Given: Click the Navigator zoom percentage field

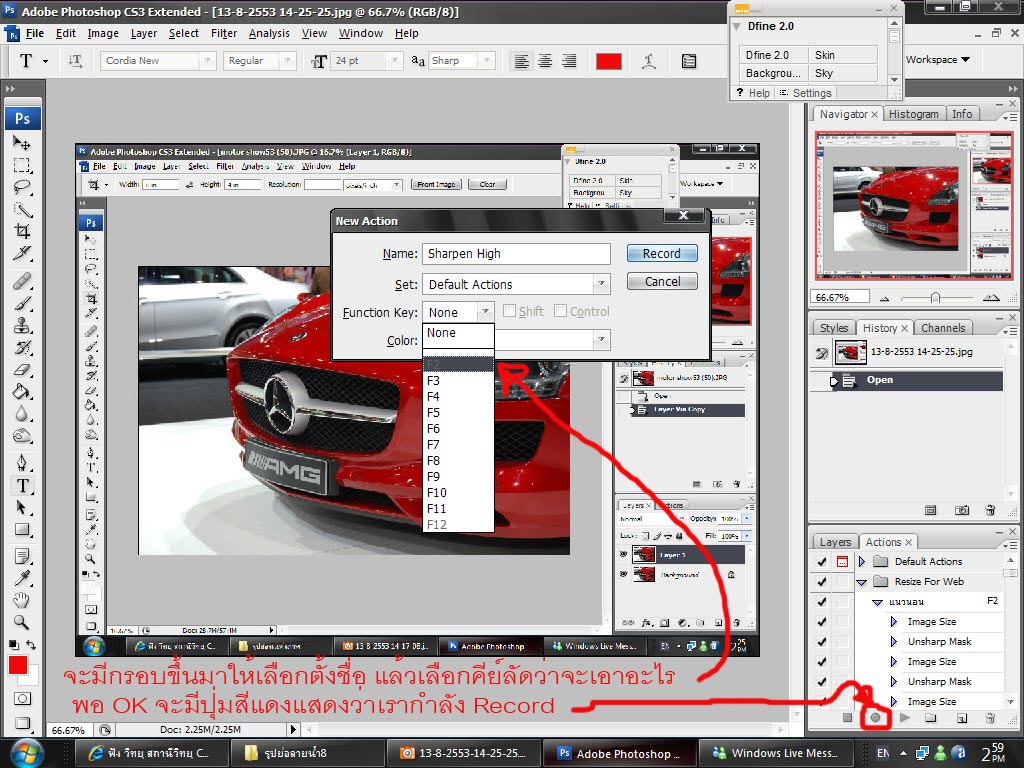Looking at the screenshot, I should pyautogui.click(x=840, y=297).
